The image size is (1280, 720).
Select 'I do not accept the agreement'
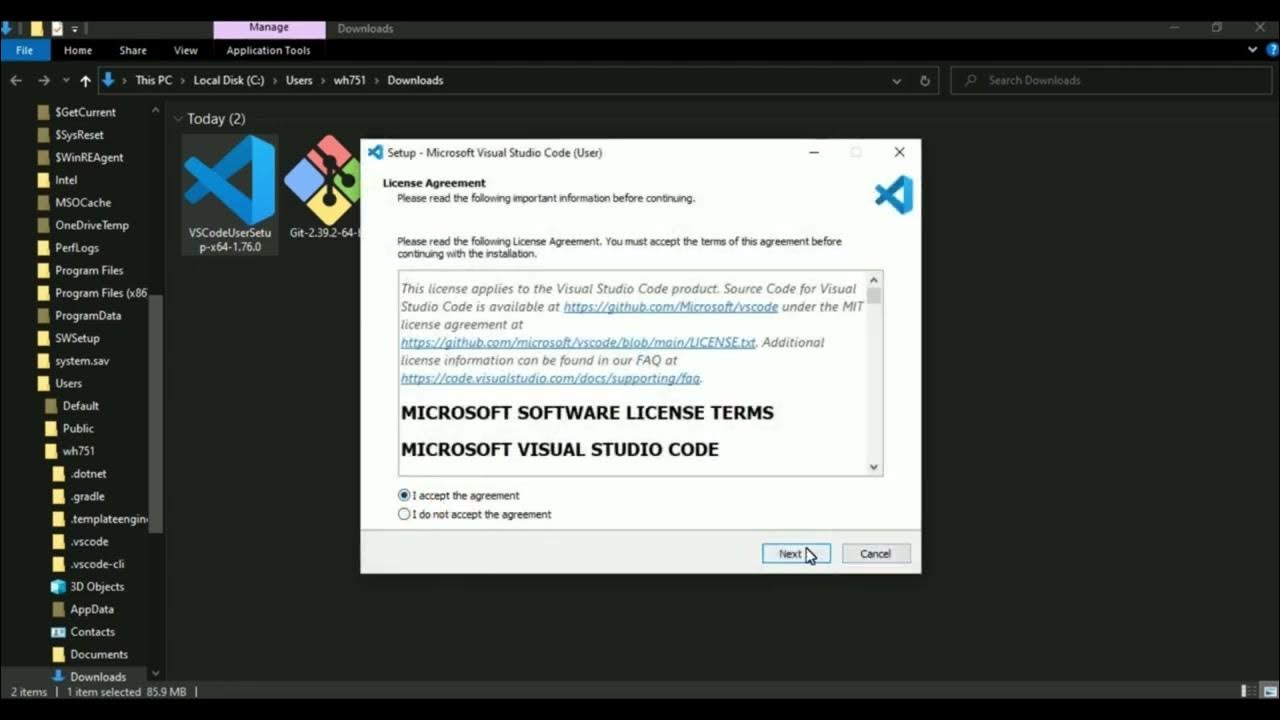(474, 514)
